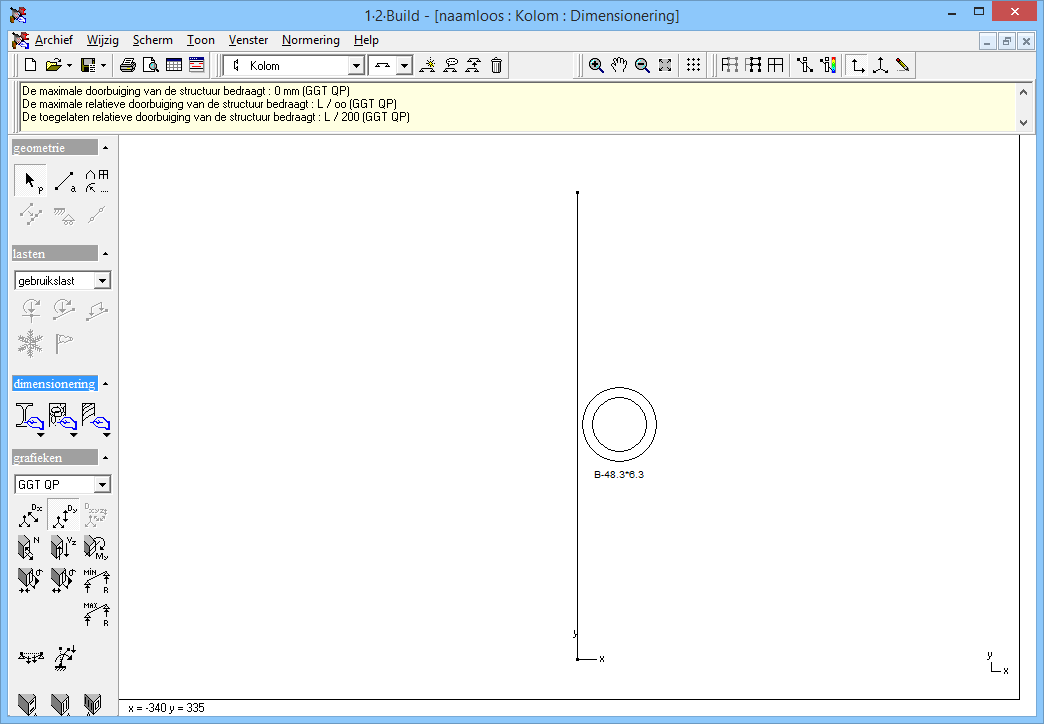The image size is (1044, 724).
Task: Toggle the Dy deflection graph button
Action: point(64,515)
